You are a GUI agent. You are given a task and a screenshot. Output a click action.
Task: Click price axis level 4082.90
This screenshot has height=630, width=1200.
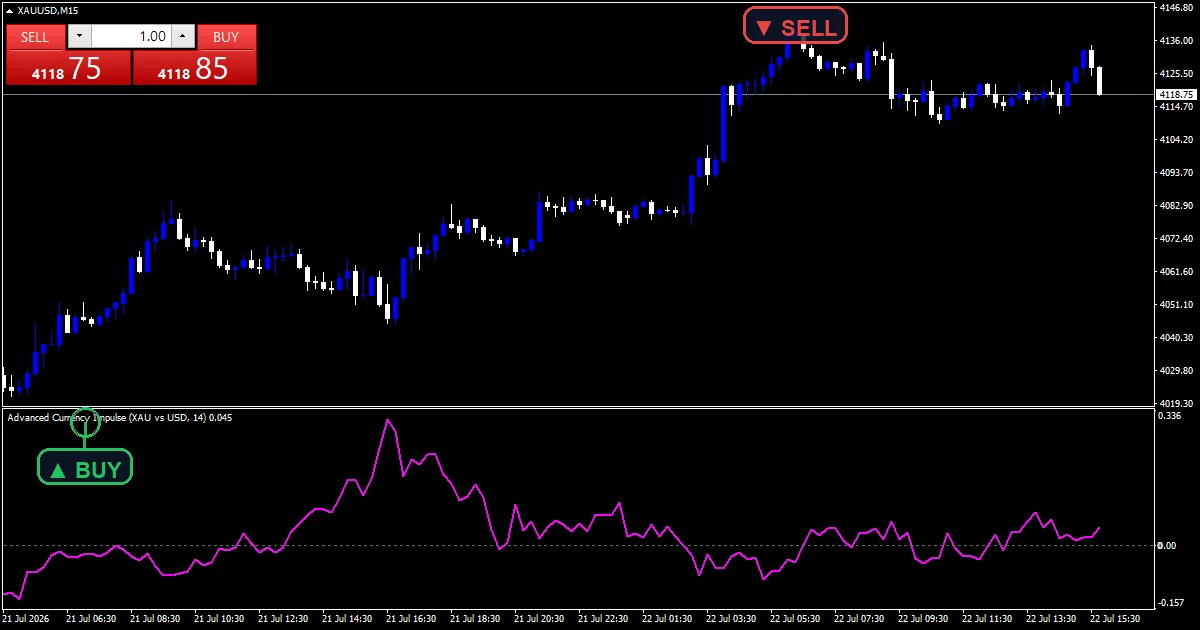pos(1175,206)
